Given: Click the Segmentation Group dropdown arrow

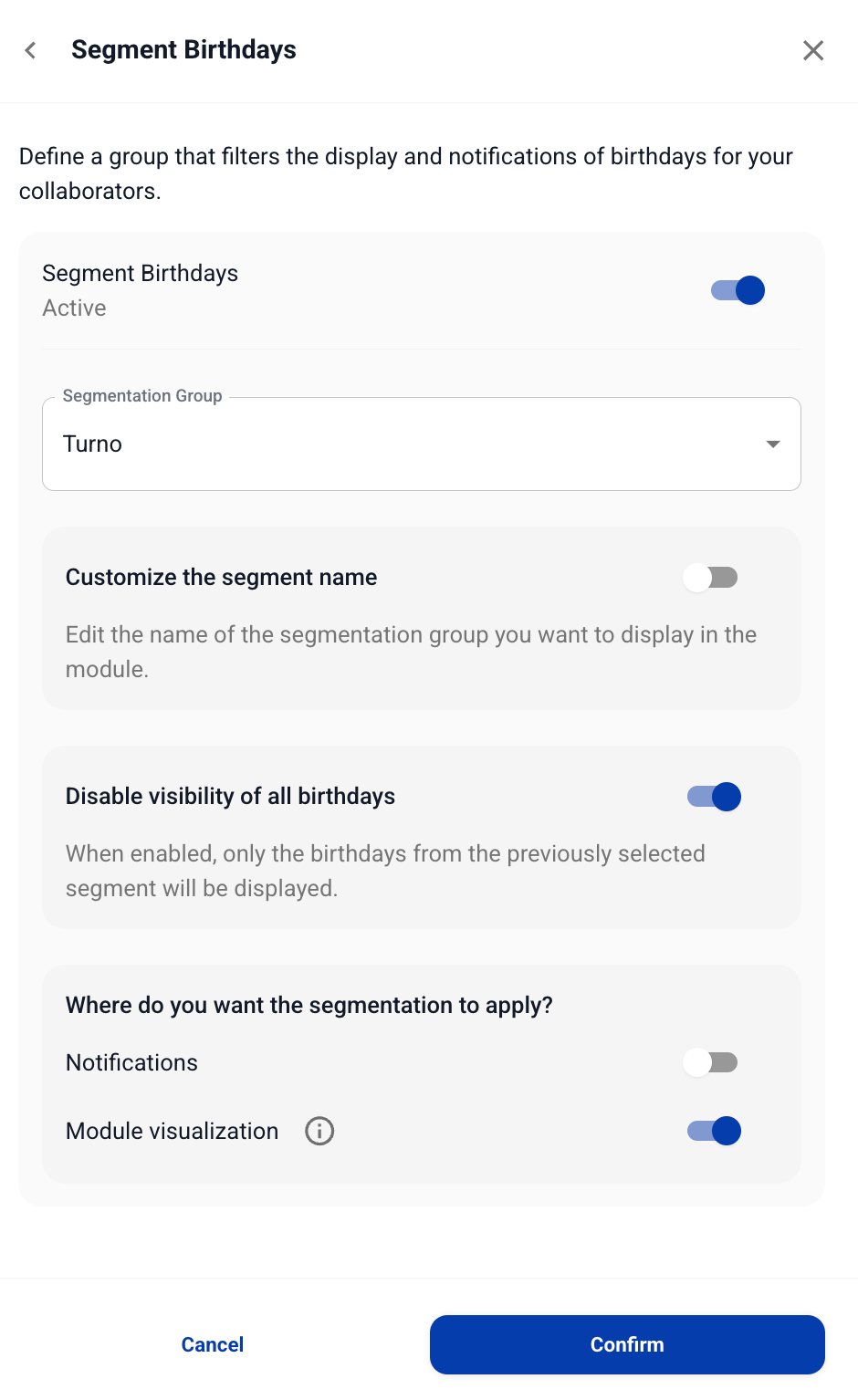Looking at the screenshot, I should click(x=773, y=444).
